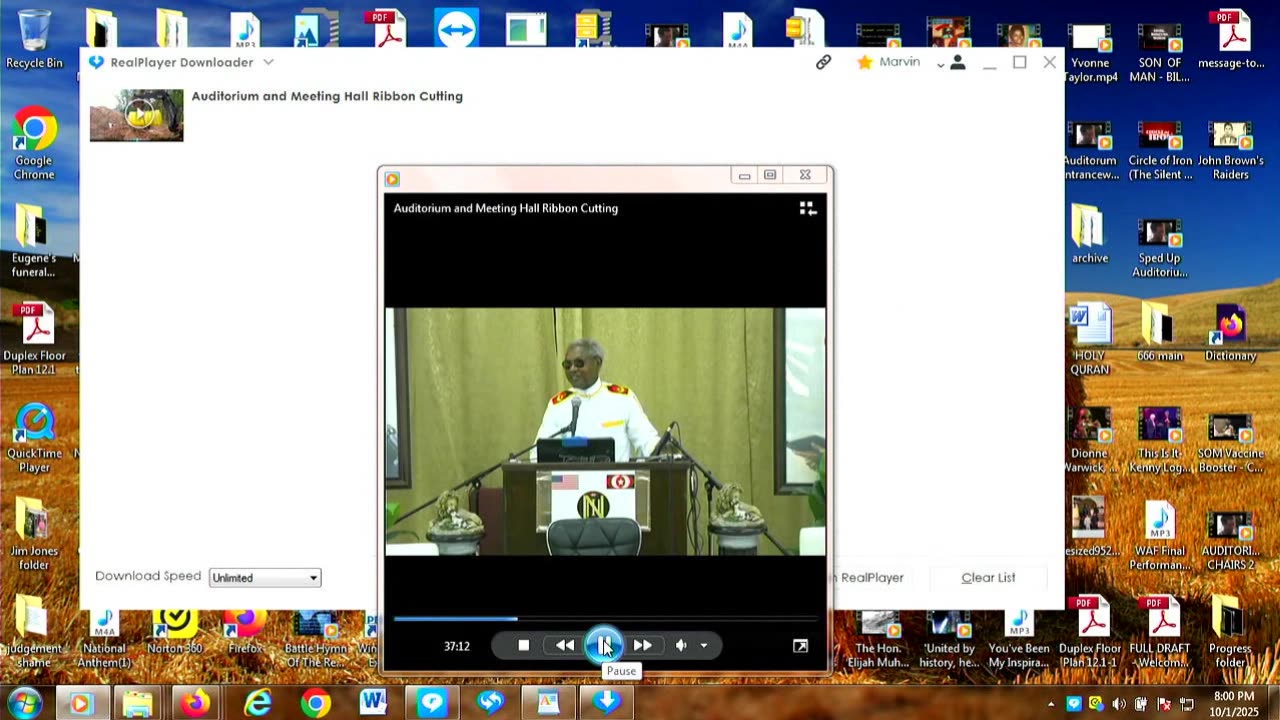Click the Marvin star account label
1280x720 pixels.
point(889,62)
